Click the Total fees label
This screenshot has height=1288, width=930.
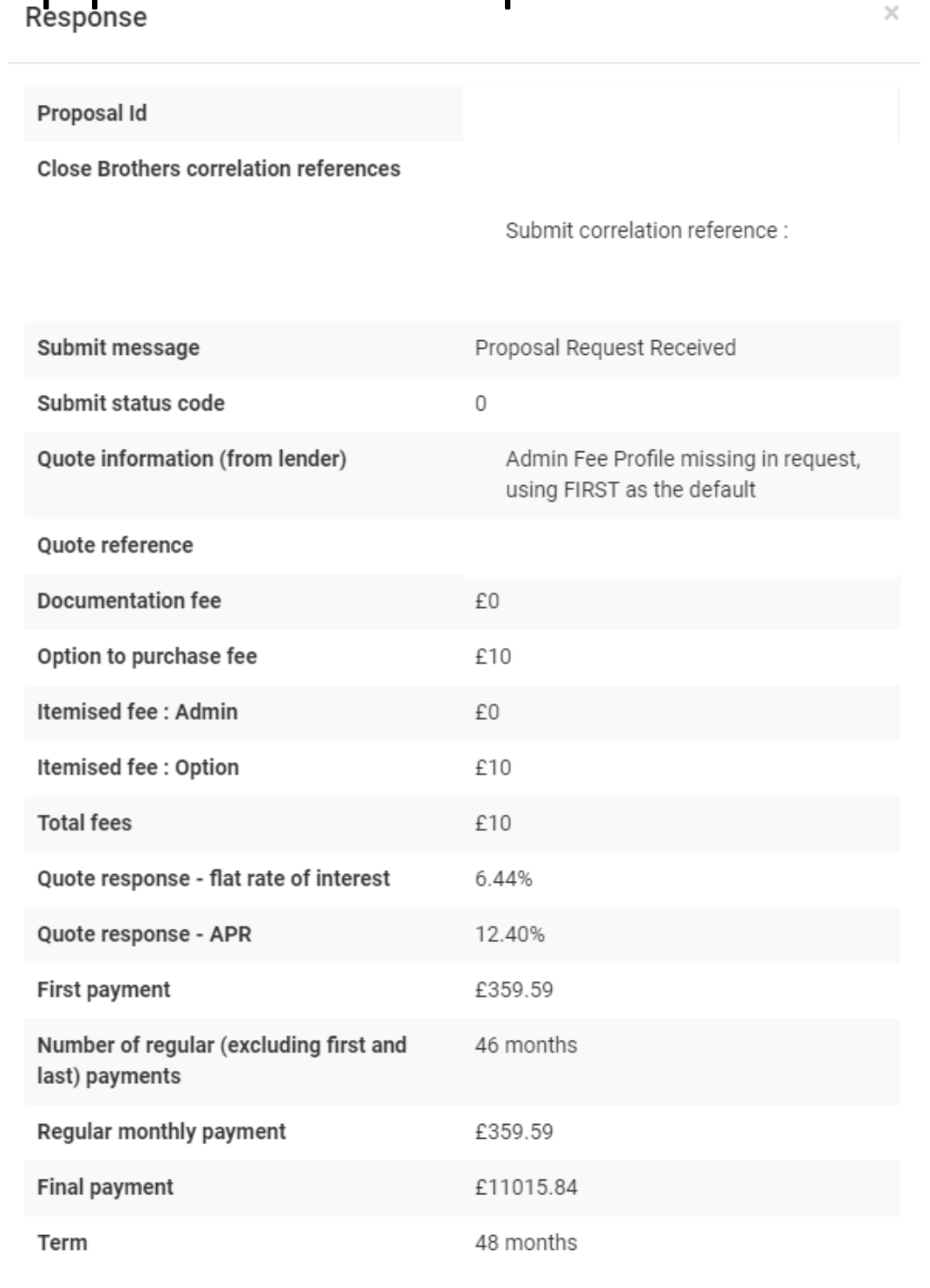(x=84, y=824)
